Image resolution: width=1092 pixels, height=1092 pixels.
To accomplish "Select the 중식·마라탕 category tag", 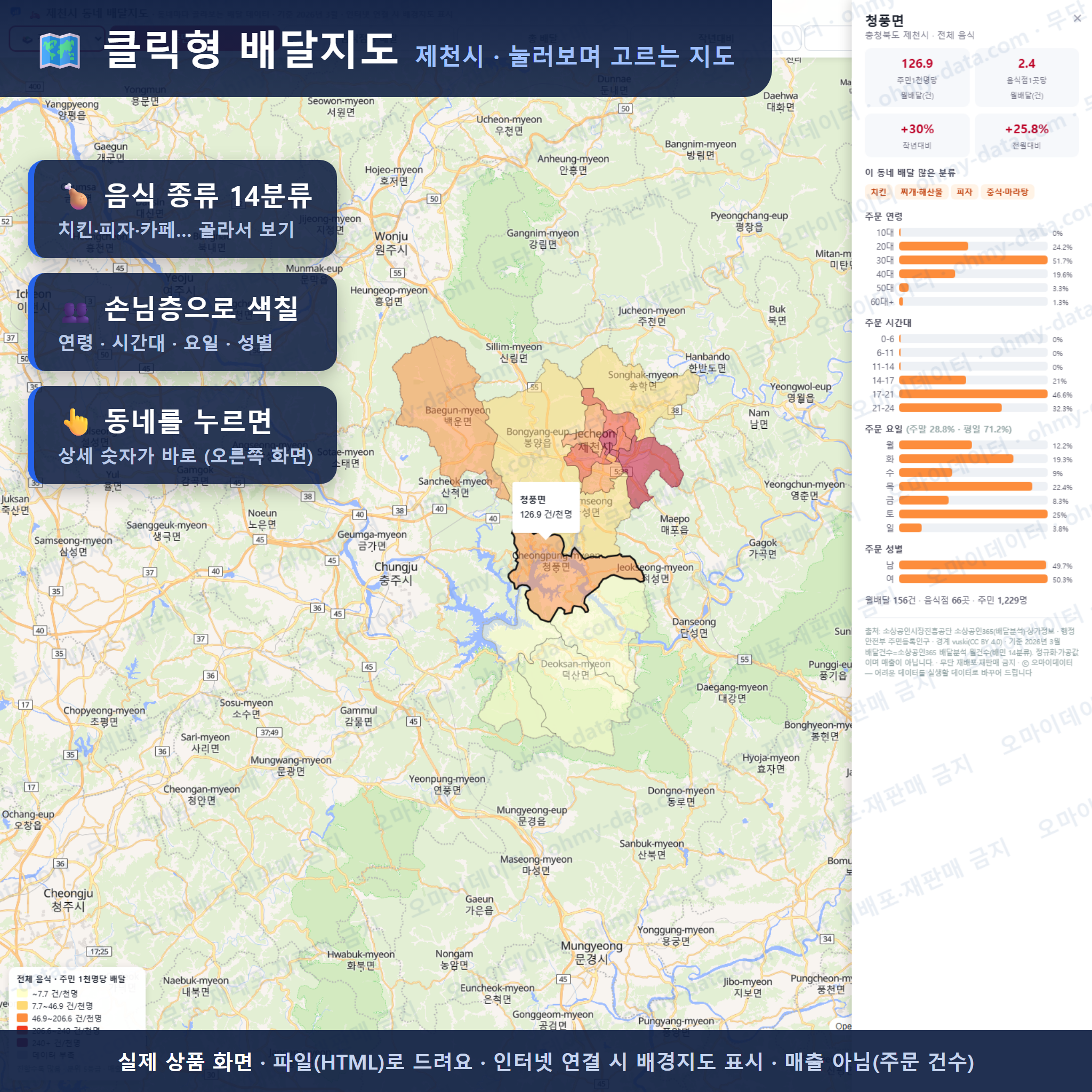I will click(1007, 192).
